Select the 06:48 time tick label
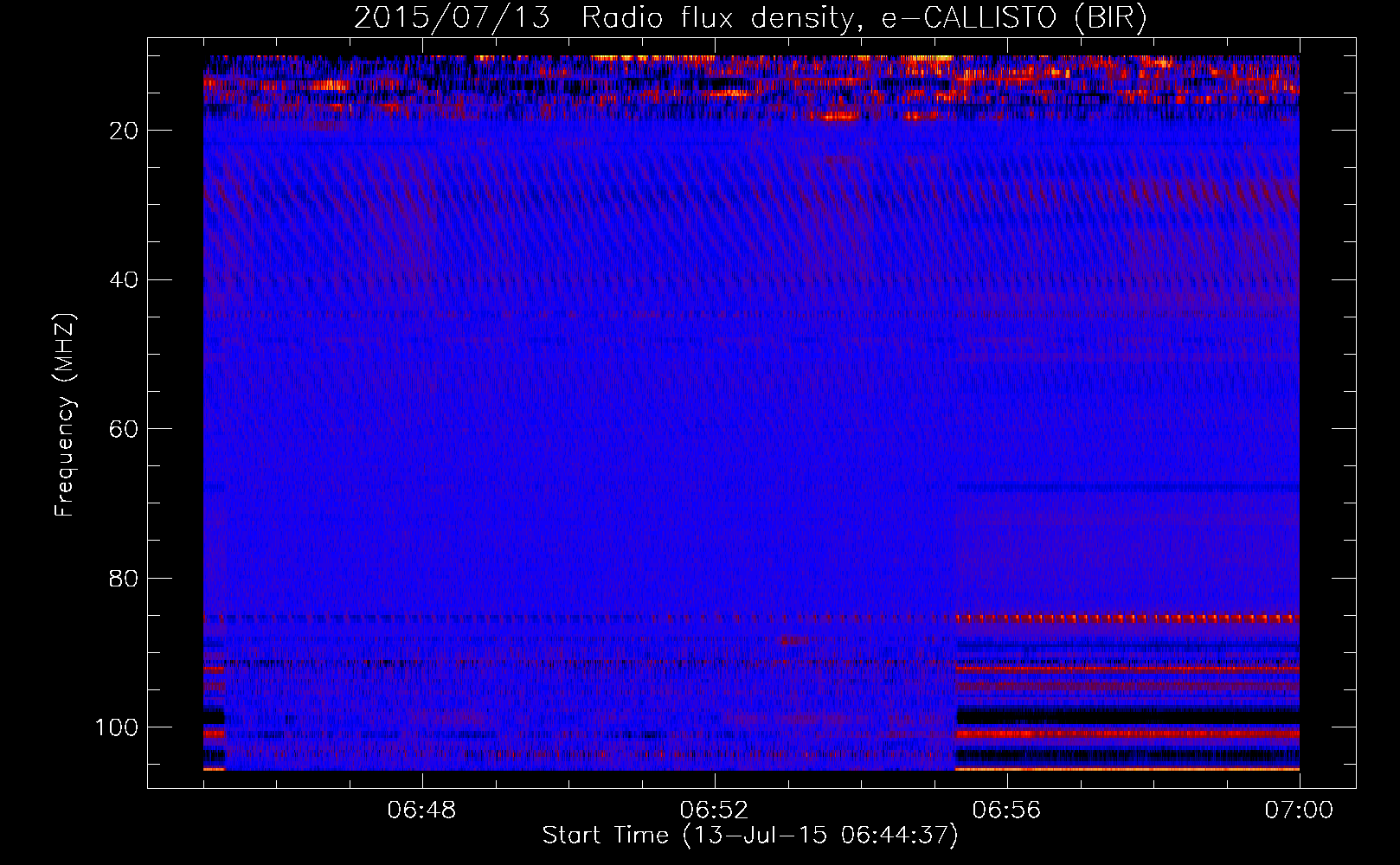Screen dimensions: 1400x865 point(421,811)
